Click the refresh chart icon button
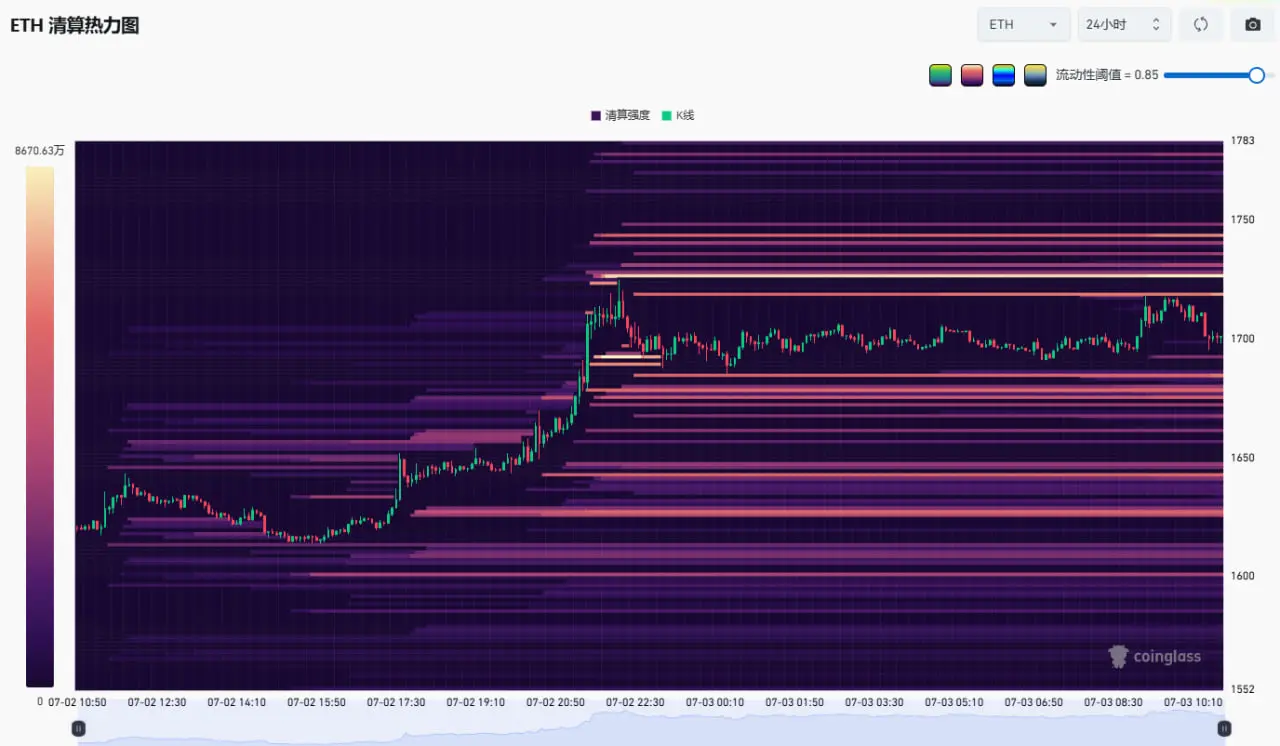 (1200, 25)
